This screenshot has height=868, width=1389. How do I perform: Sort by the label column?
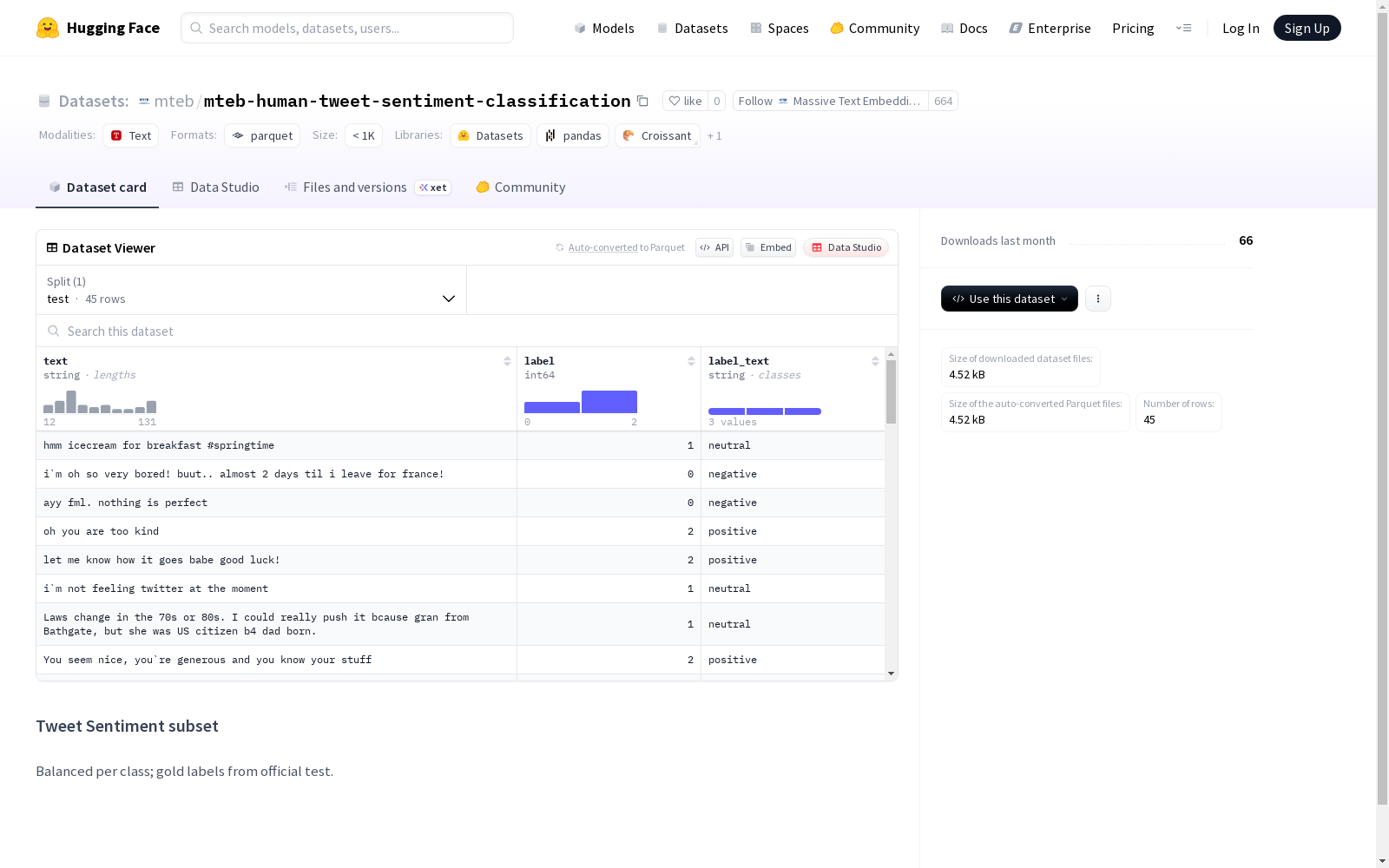[x=691, y=361]
